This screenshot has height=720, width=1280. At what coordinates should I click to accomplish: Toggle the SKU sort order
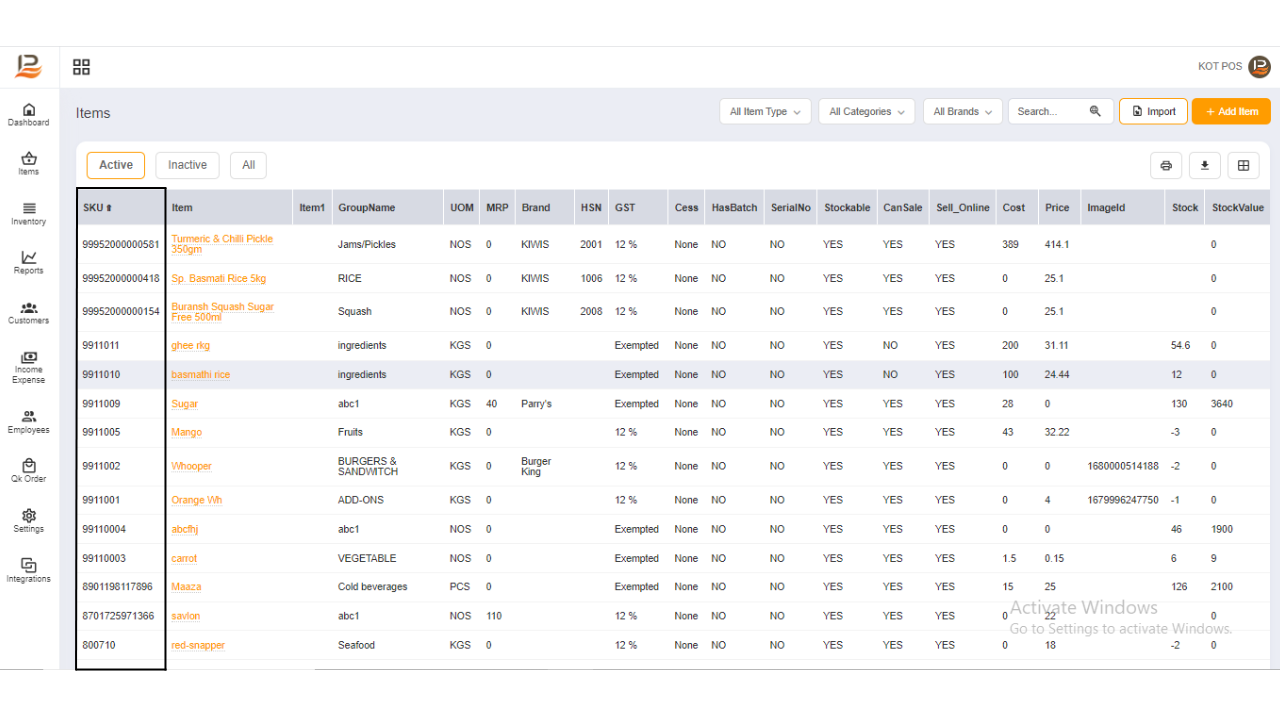click(x=107, y=207)
